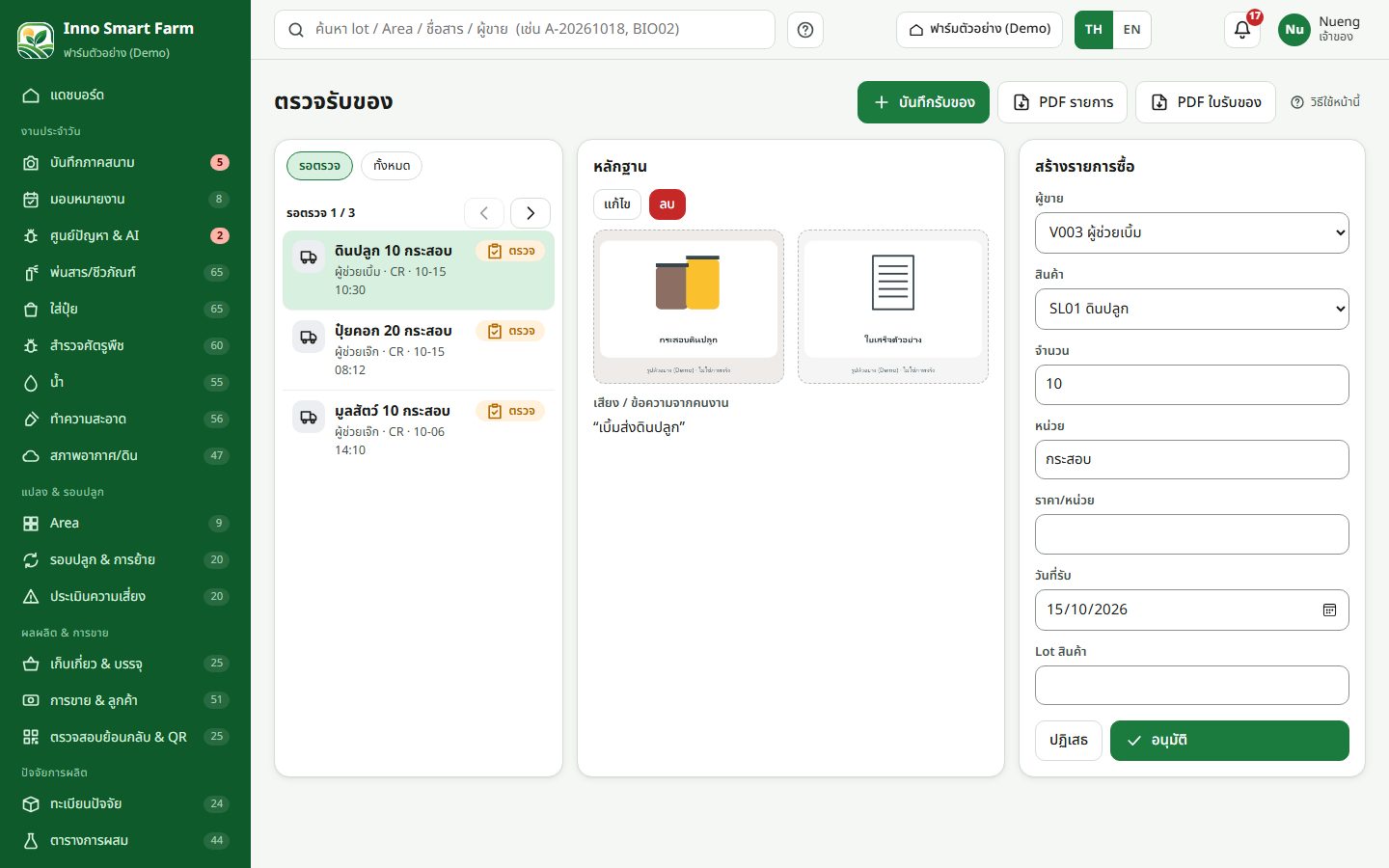This screenshot has height=868, width=1389.
Task: Click ตรวจ badge on ปุ๋ยคอก 20 กระสอบ
Action: coord(511,331)
